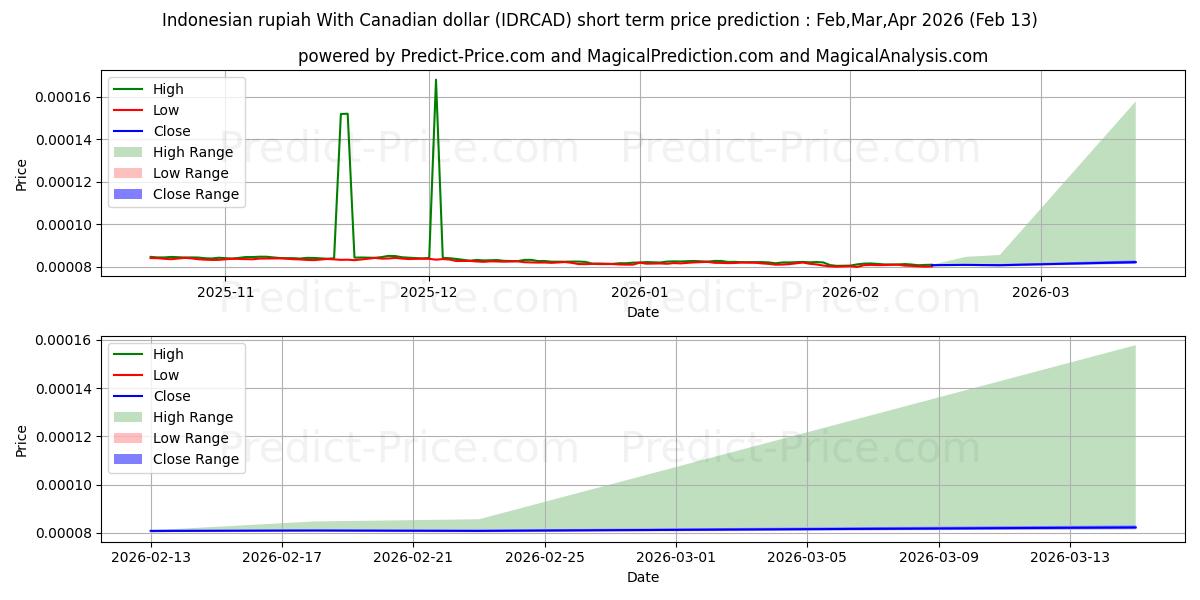The image size is (1200, 600).
Task: Click the High Range swatch in top legend
Action: point(128,152)
